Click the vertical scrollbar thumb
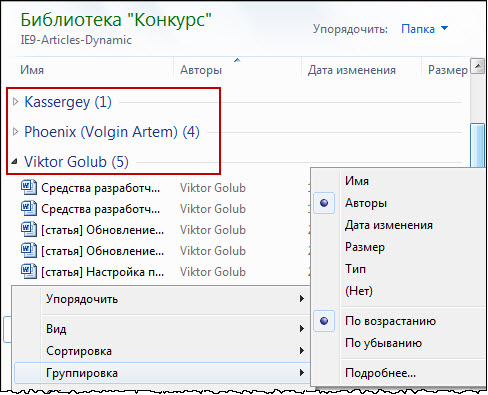The height and width of the screenshot is (395, 488). (478, 145)
